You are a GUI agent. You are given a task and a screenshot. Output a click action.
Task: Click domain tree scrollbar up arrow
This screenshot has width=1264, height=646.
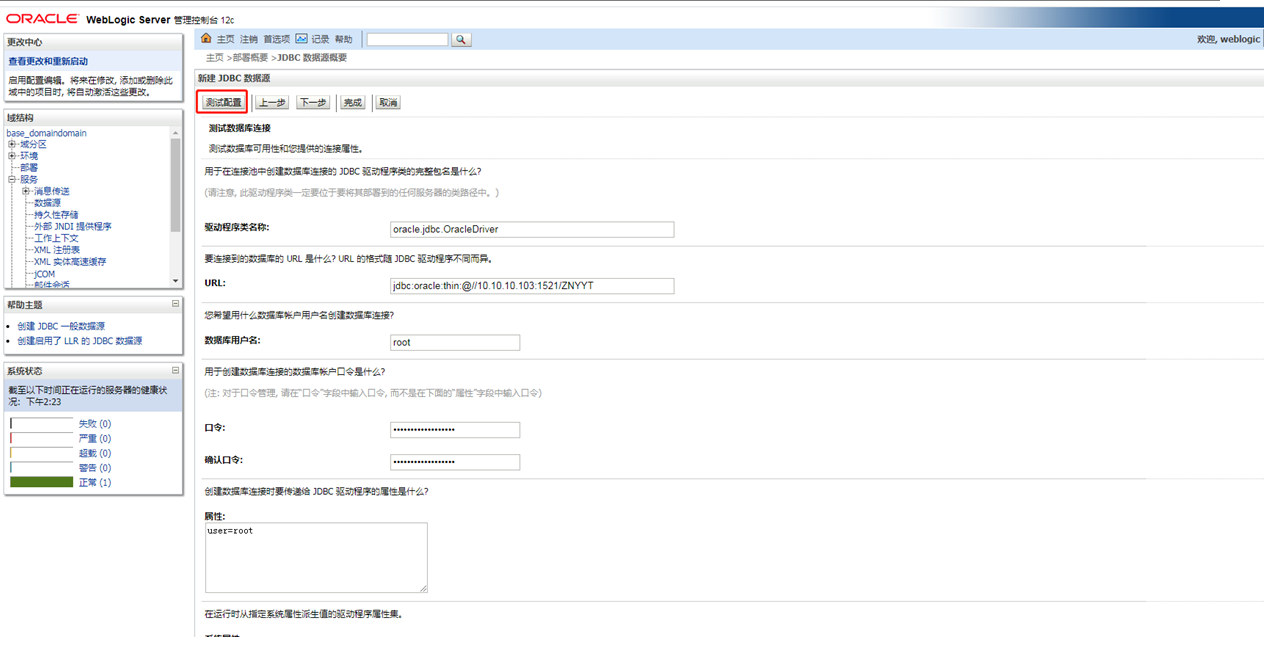[x=176, y=133]
